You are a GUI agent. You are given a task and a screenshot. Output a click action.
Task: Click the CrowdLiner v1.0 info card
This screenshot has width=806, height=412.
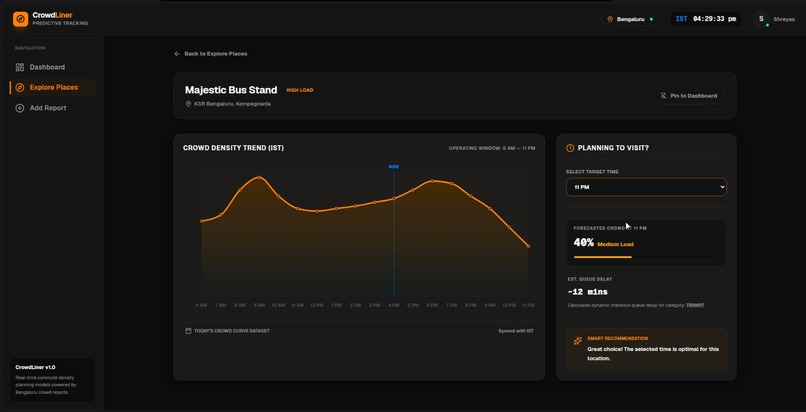pyautogui.click(x=52, y=380)
